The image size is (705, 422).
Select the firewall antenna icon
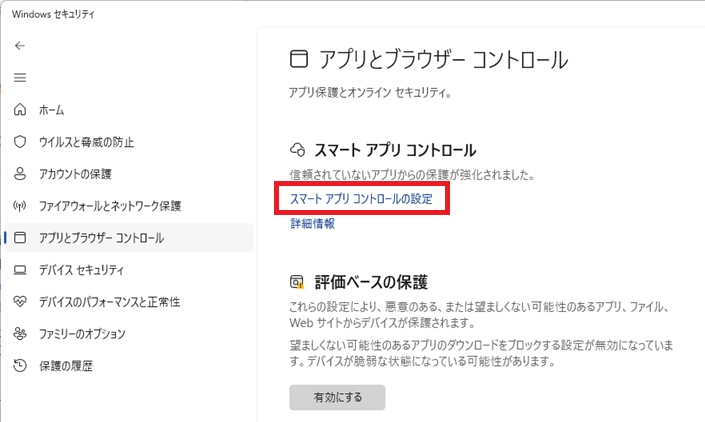click(20, 206)
